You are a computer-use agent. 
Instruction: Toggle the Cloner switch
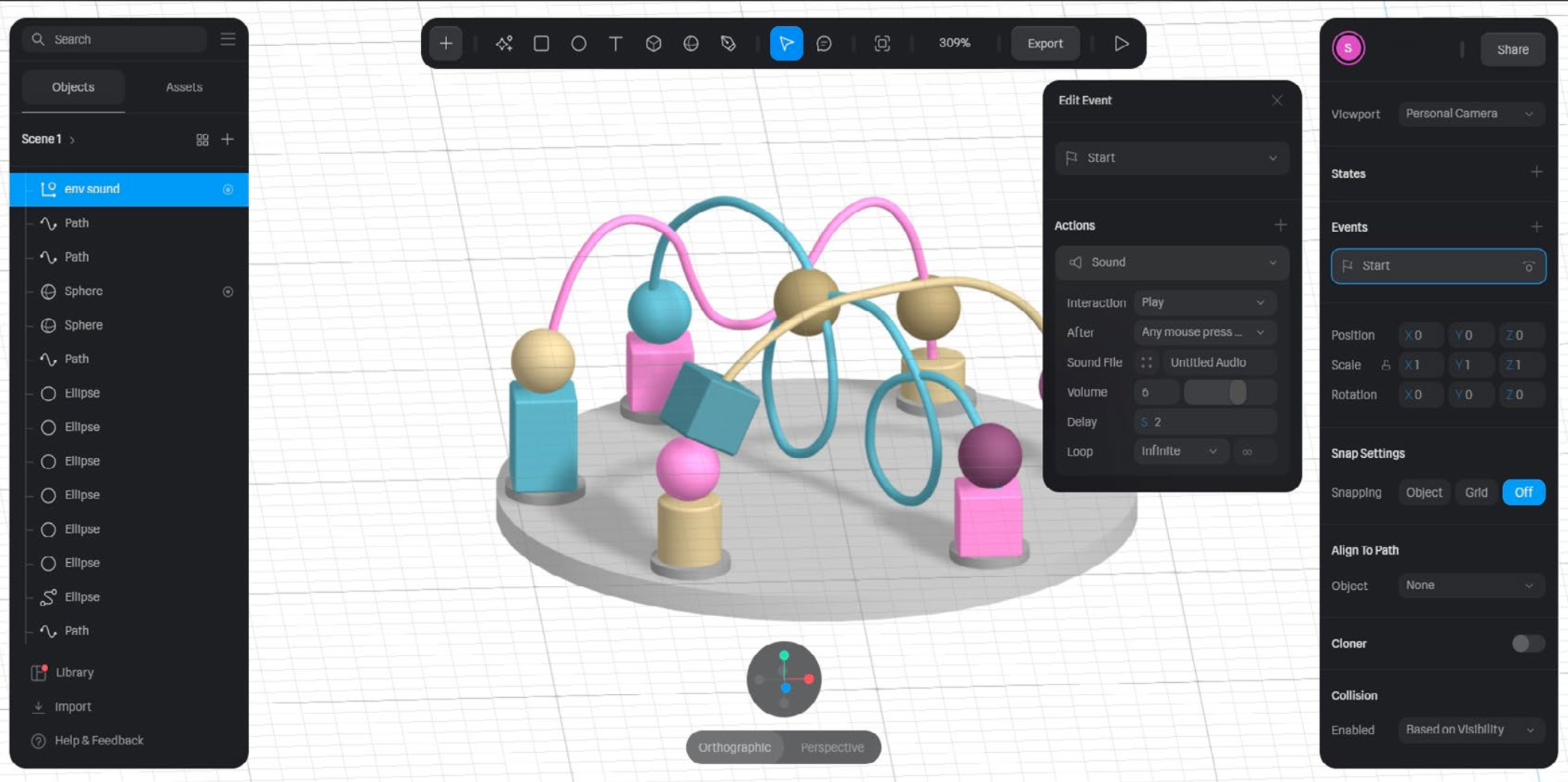[x=1527, y=643]
